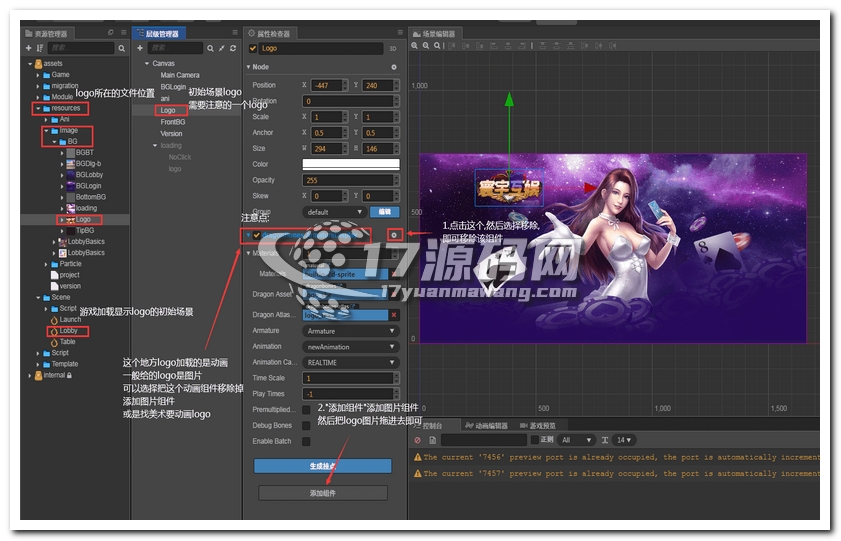The image size is (841, 541).
Task: Switch to the 动画编辑器 tab
Action: pyautogui.click(x=486, y=426)
